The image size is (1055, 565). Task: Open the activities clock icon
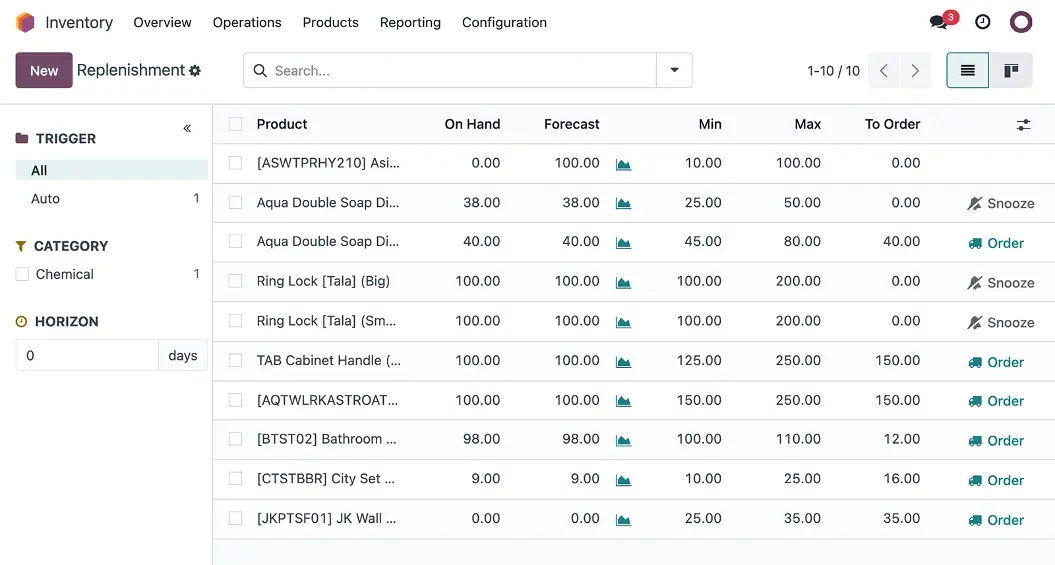[x=982, y=22]
